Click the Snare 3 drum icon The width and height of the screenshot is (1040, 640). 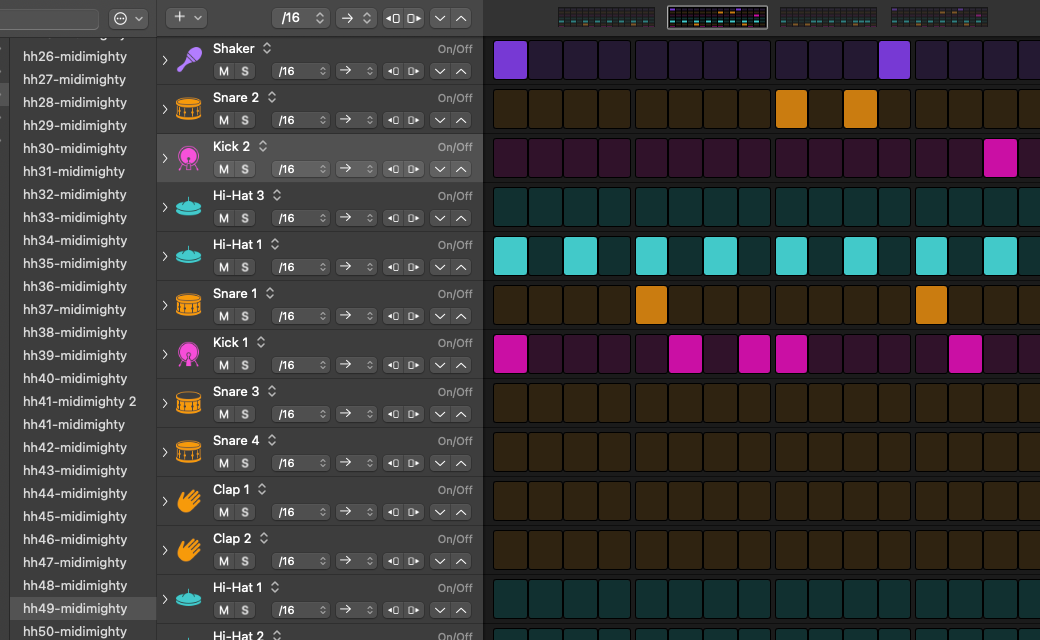(x=189, y=403)
